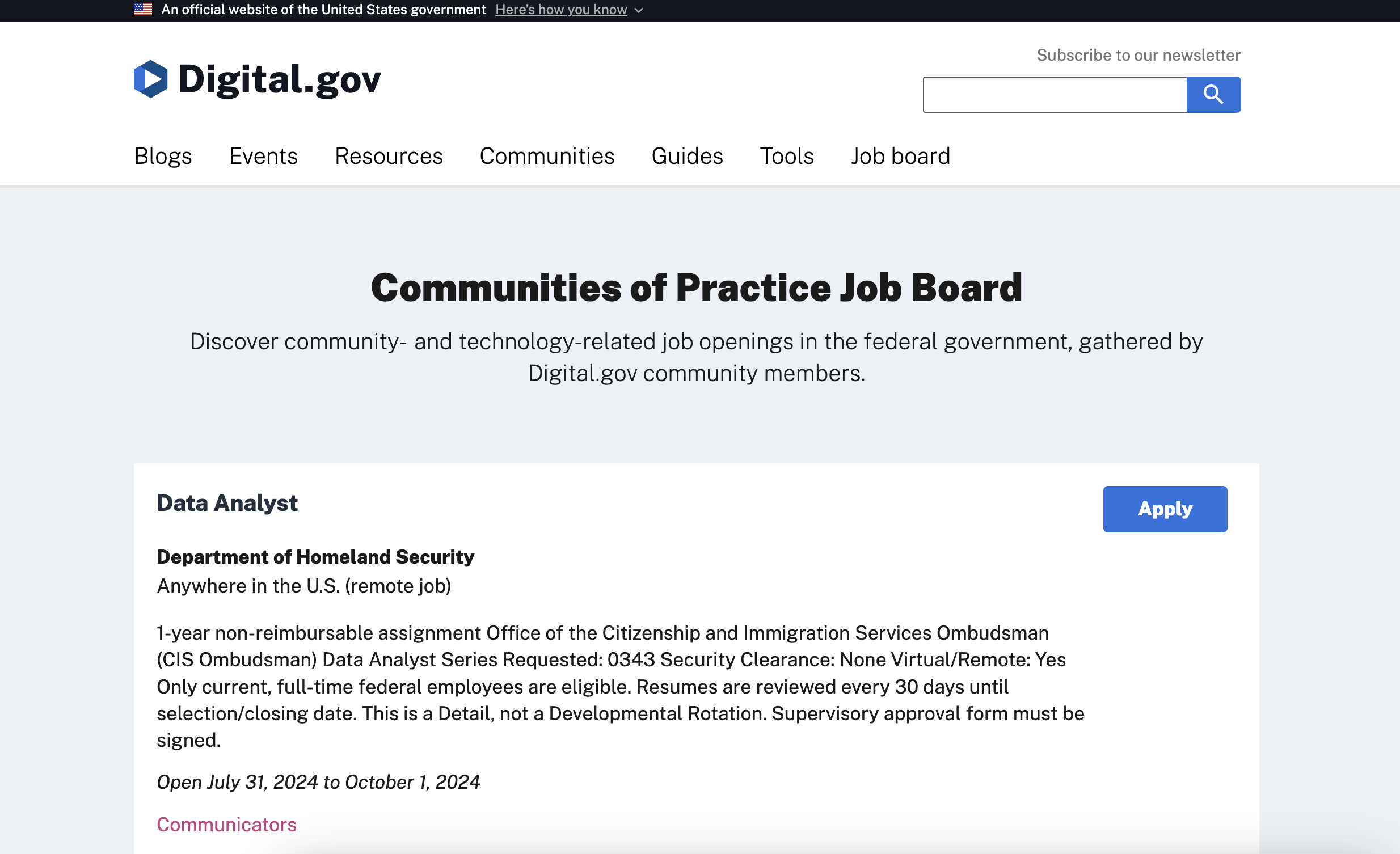The width and height of the screenshot is (1400, 854).
Task: Click the US flag icon in banner
Action: (x=142, y=9)
